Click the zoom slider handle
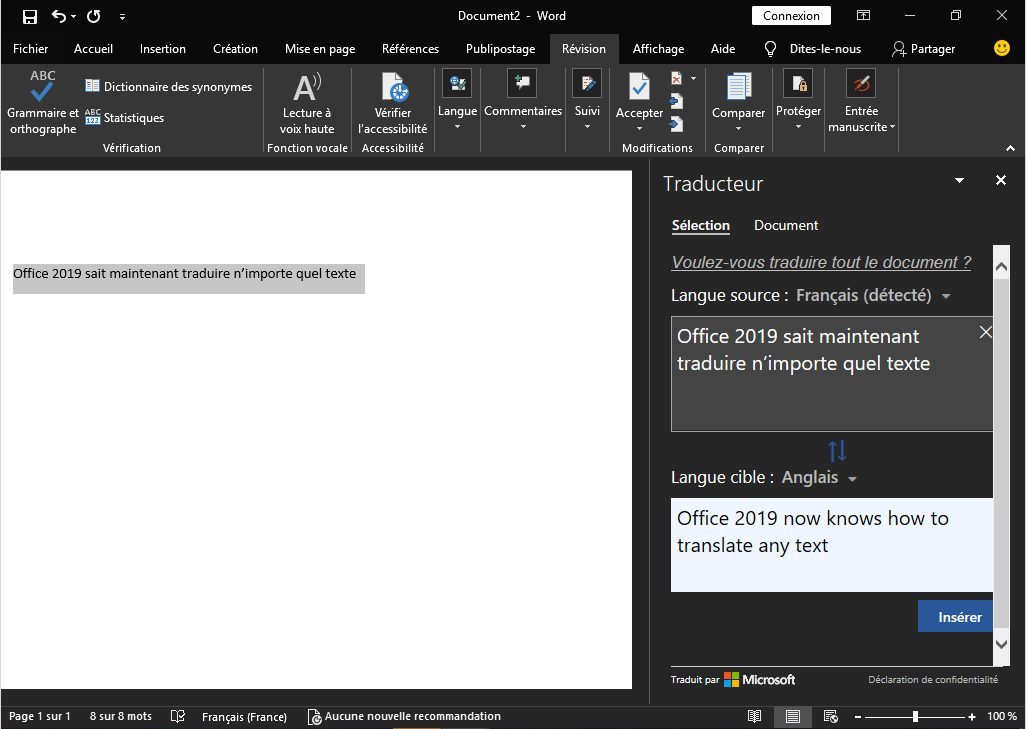Screen dimensions: 1026x729 click(x=915, y=717)
